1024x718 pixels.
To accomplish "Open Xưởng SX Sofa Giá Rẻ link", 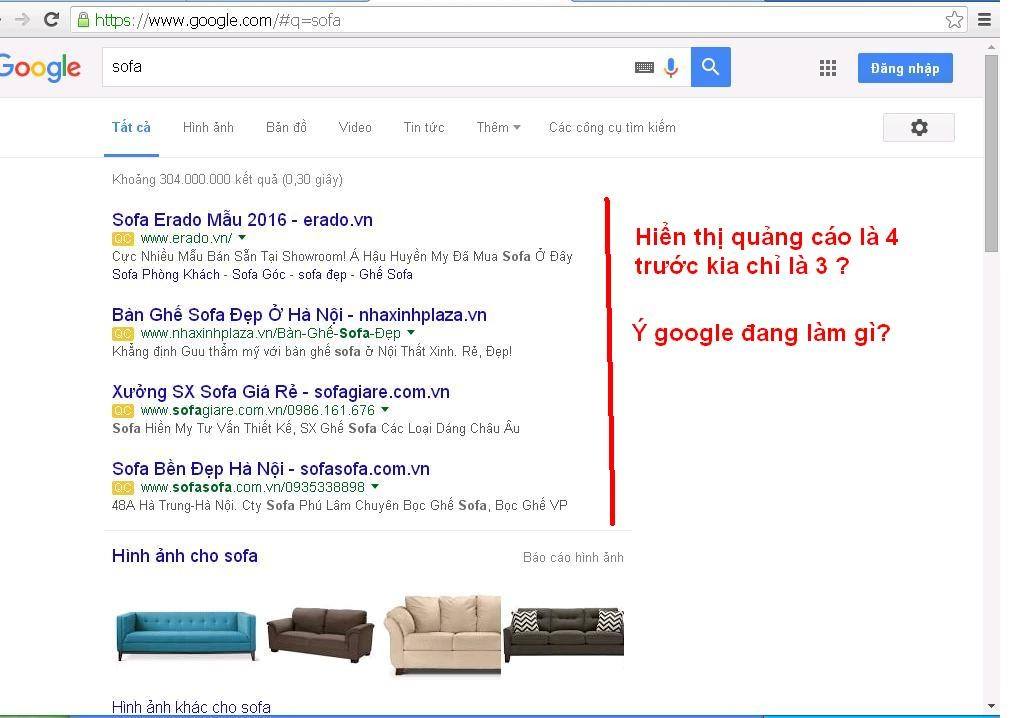I will point(281,392).
